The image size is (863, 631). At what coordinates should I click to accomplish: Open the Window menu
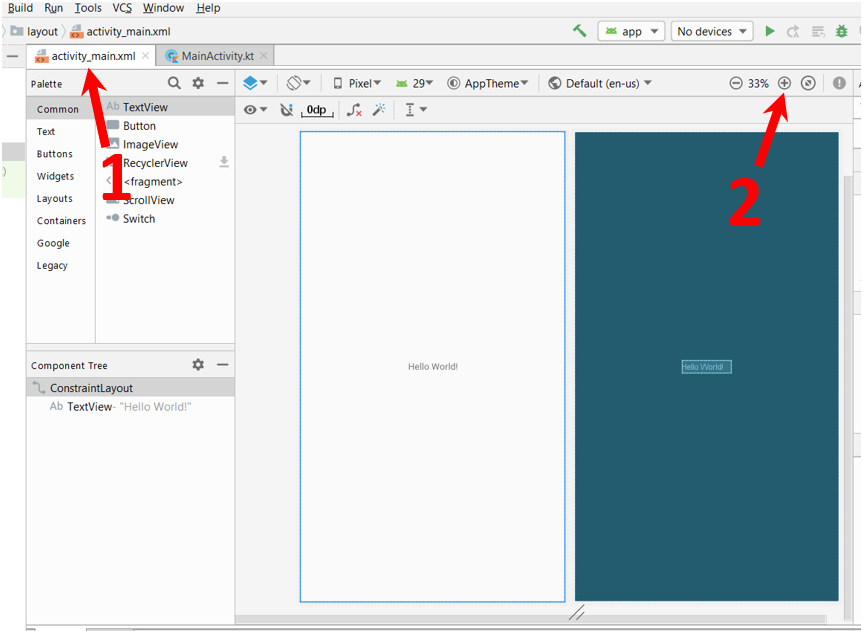[163, 8]
